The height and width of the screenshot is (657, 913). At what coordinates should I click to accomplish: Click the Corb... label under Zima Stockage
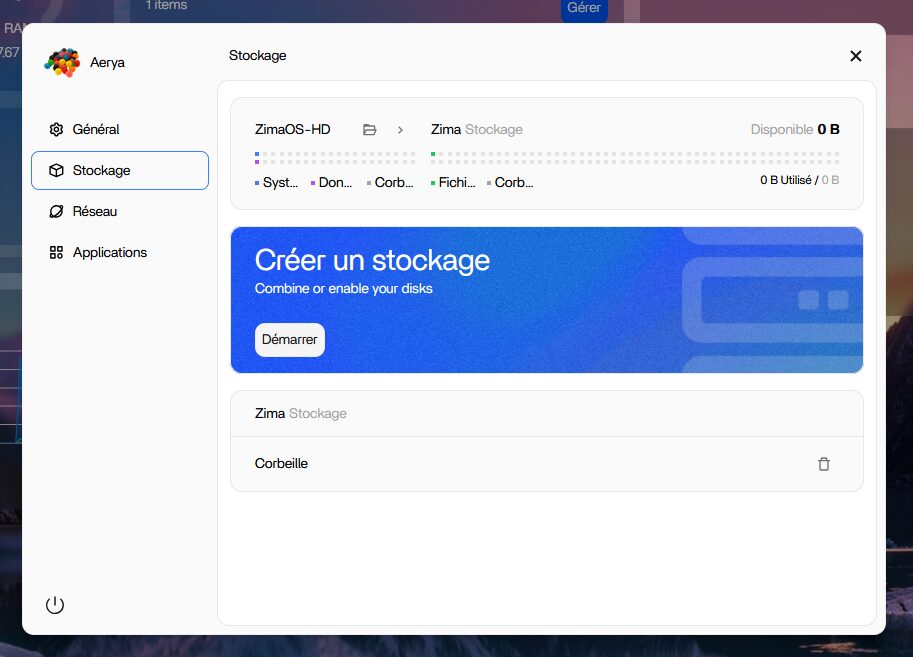(x=514, y=183)
